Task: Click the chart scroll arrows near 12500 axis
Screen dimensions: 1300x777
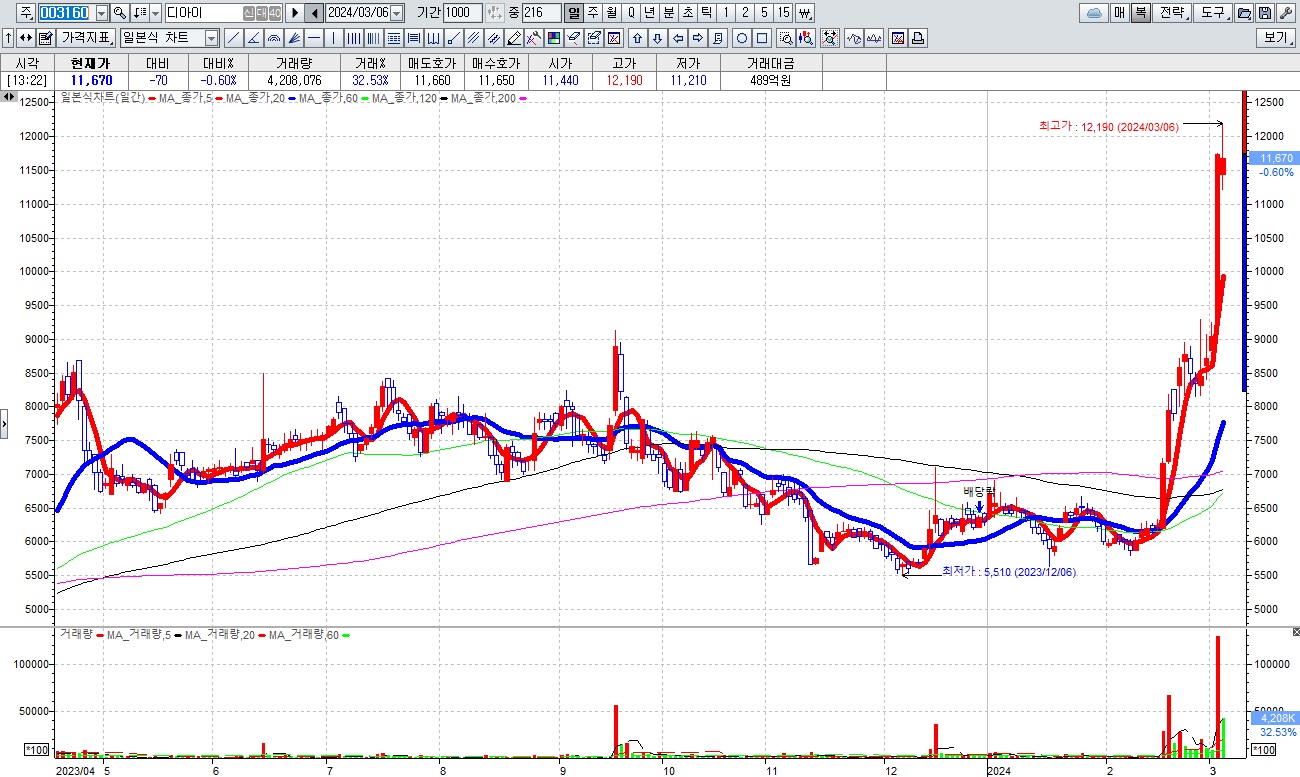Action: 8,97
